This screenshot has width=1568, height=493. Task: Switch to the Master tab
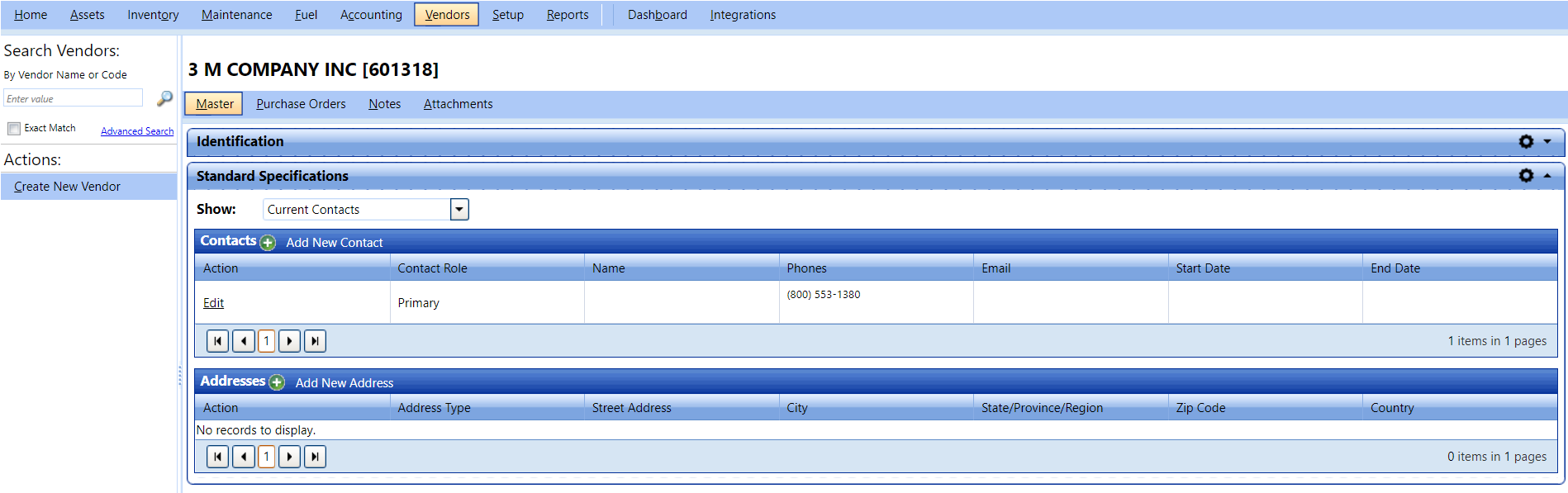point(215,104)
